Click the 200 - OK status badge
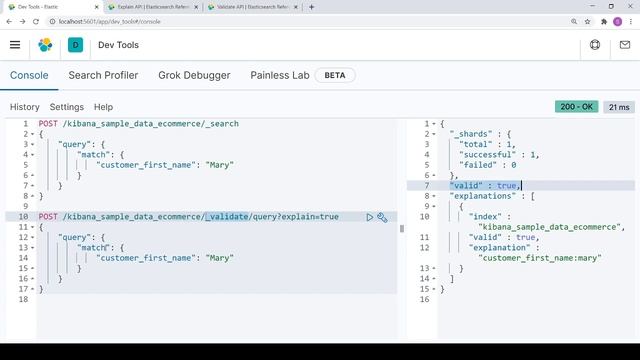The height and width of the screenshot is (360, 640). coord(576,107)
